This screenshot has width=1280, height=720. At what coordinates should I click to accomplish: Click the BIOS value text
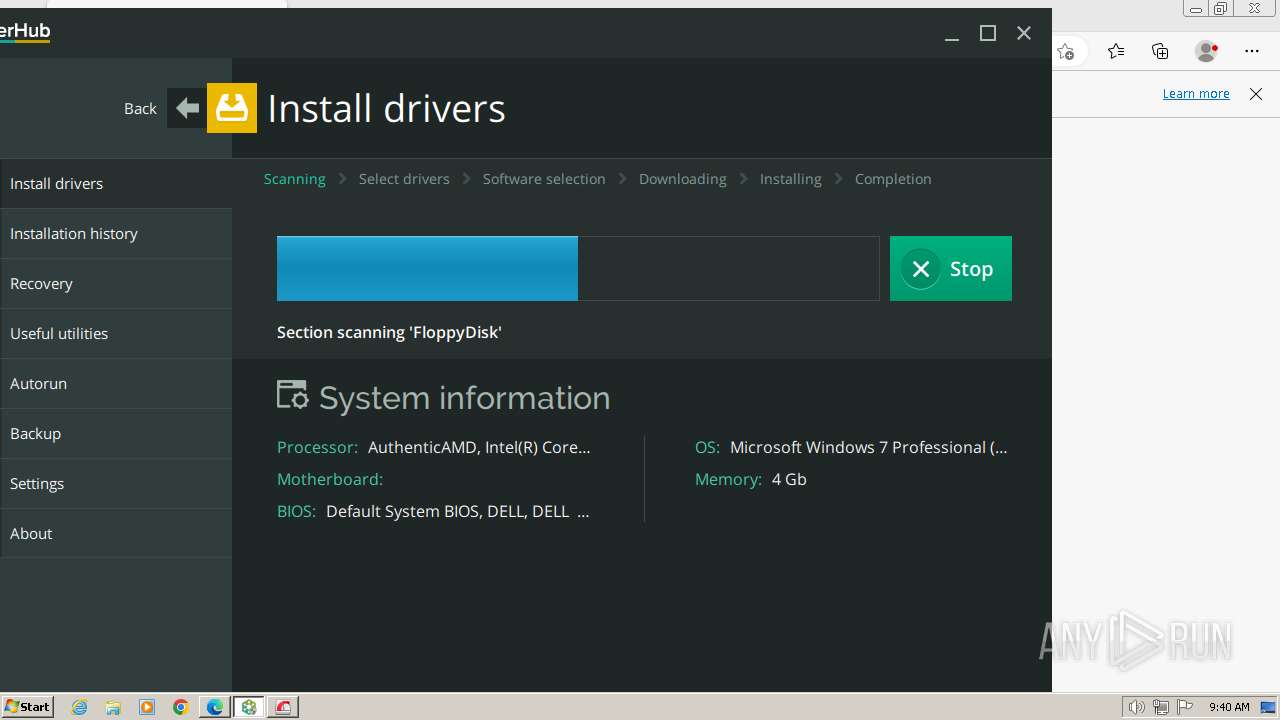click(x=457, y=511)
